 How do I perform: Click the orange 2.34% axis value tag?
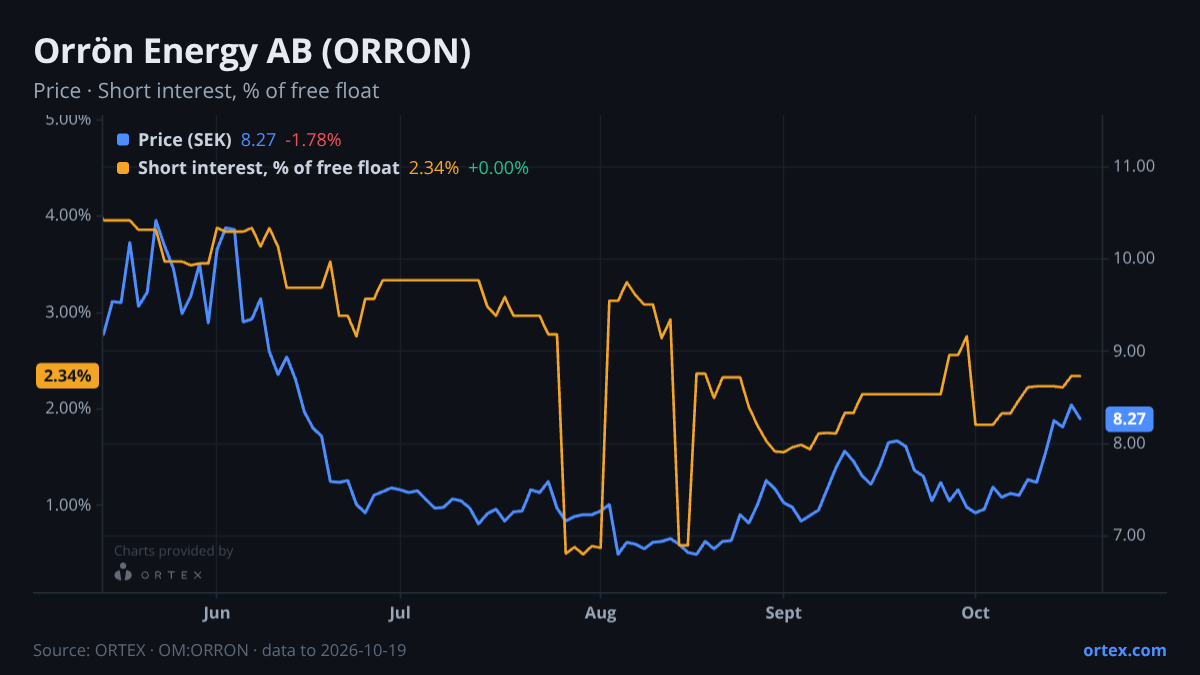[67, 376]
